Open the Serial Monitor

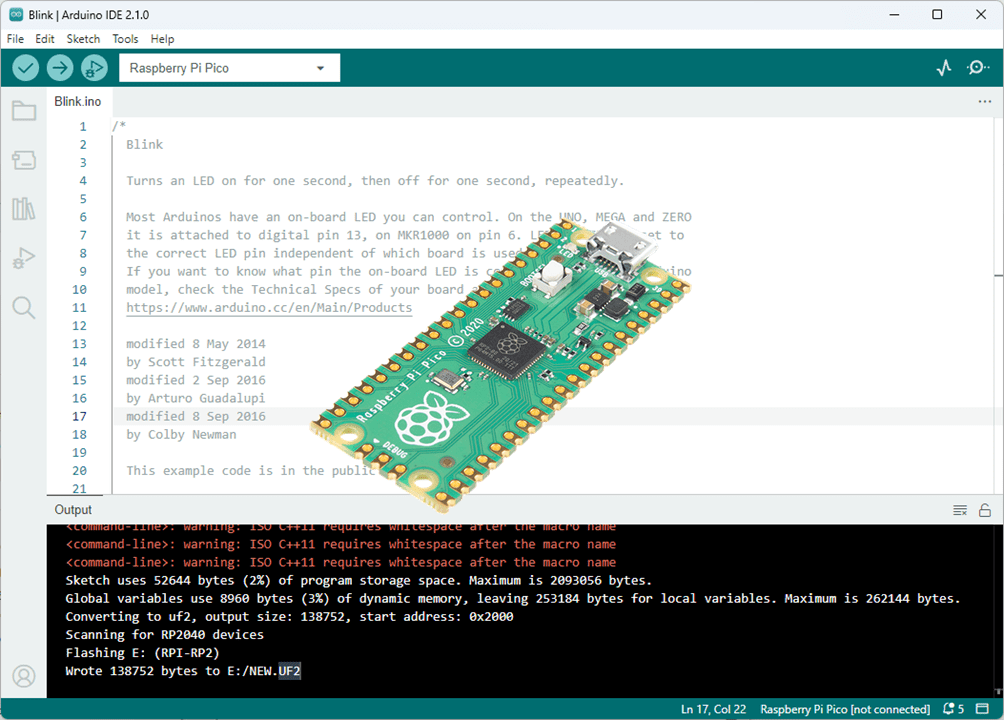pos(978,67)
